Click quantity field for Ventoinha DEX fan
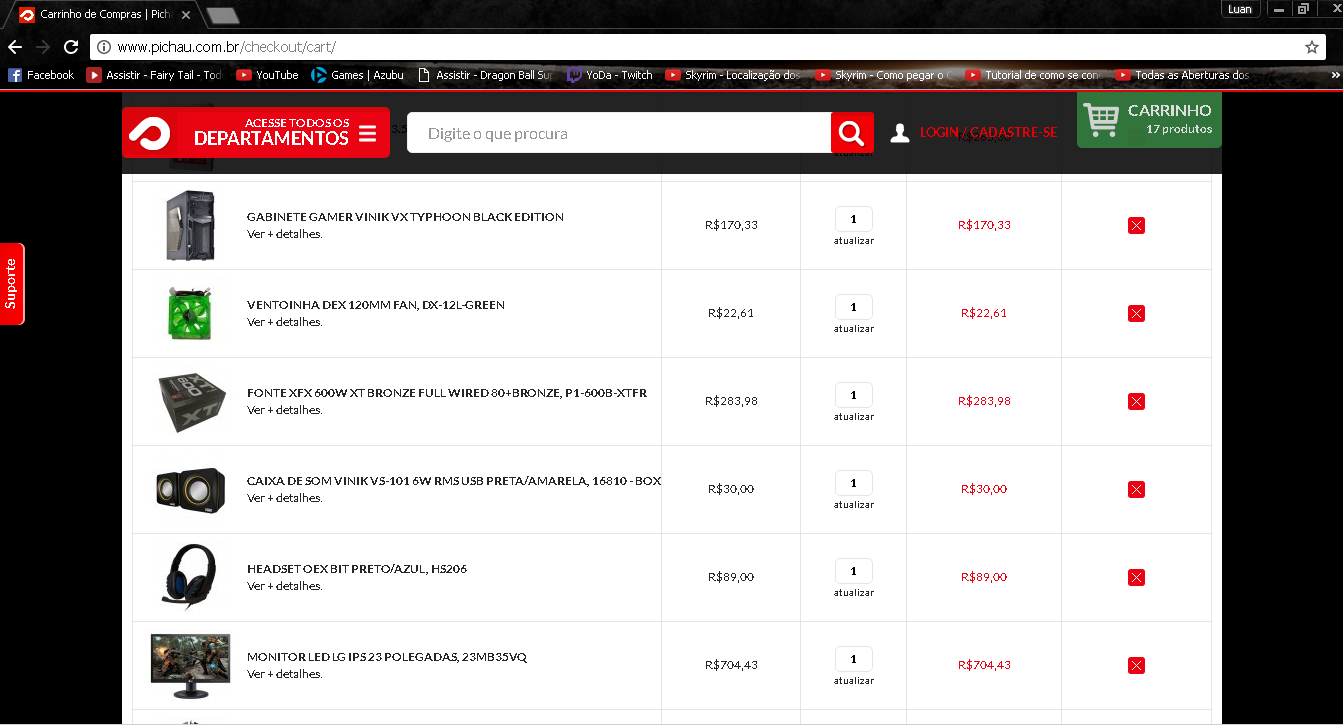 [854, 307]
